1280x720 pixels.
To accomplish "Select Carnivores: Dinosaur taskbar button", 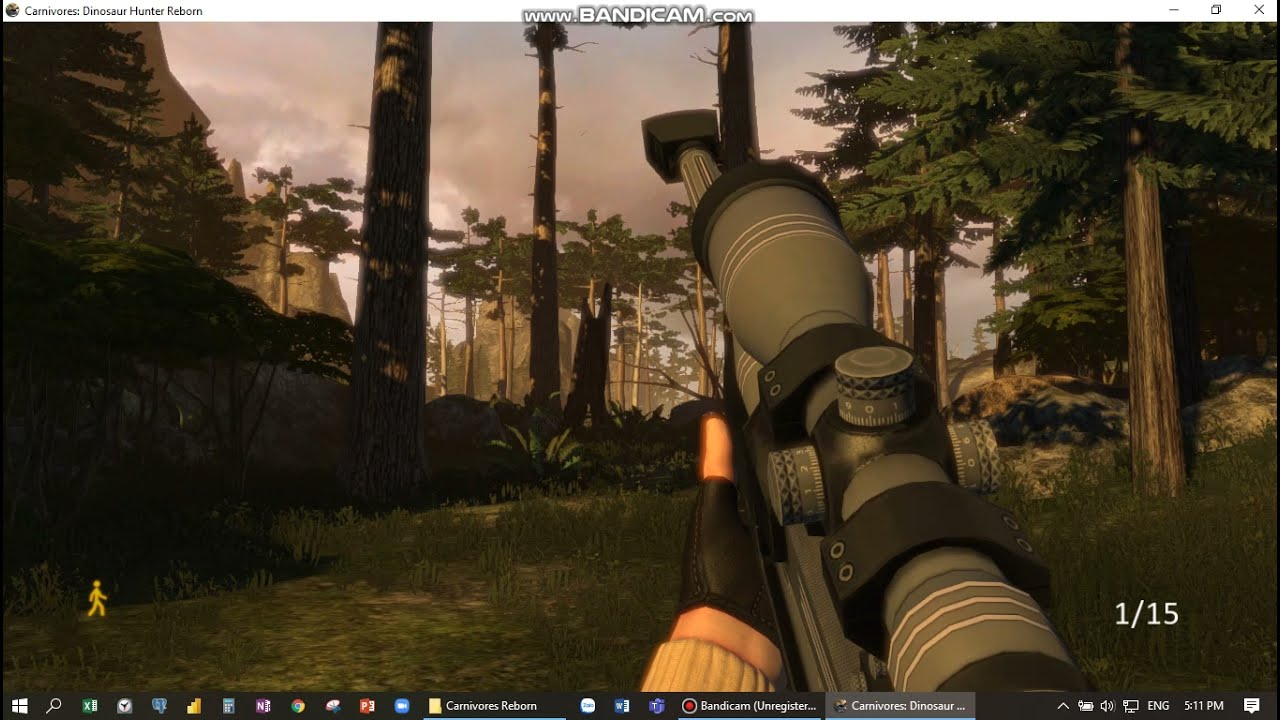I will 899,705.
